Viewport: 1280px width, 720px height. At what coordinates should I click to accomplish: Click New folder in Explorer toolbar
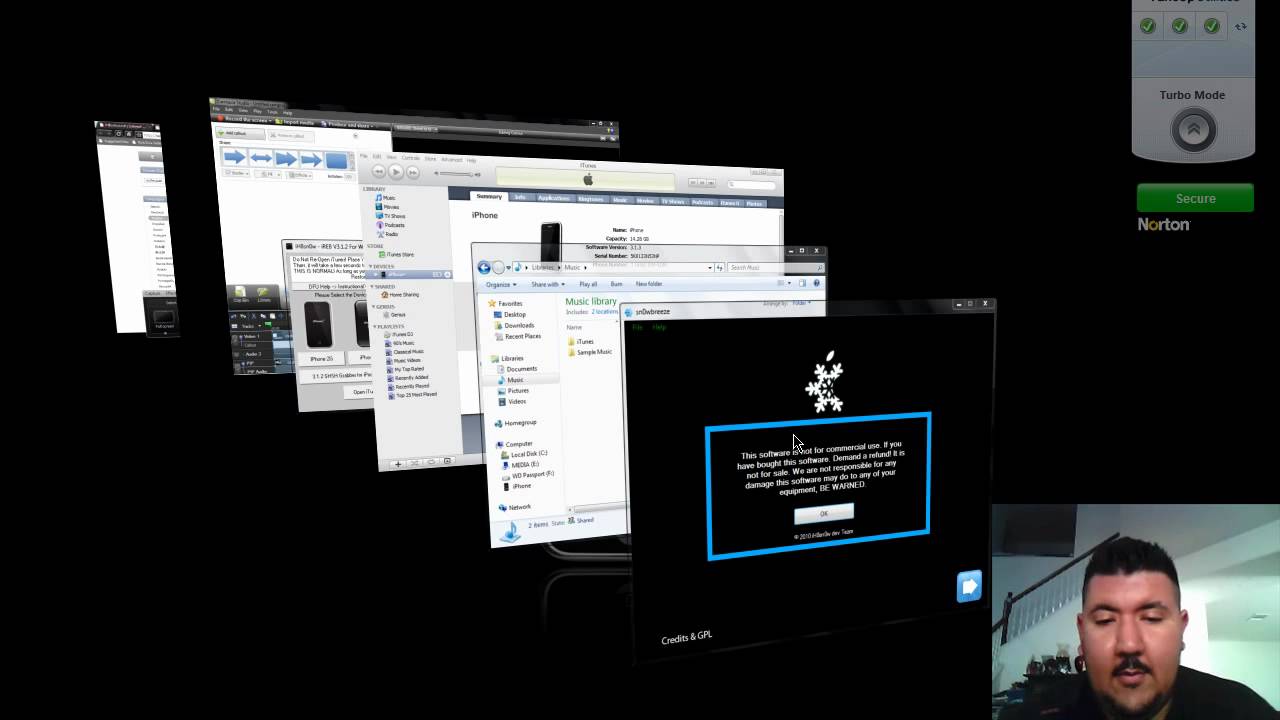[649, 285]
